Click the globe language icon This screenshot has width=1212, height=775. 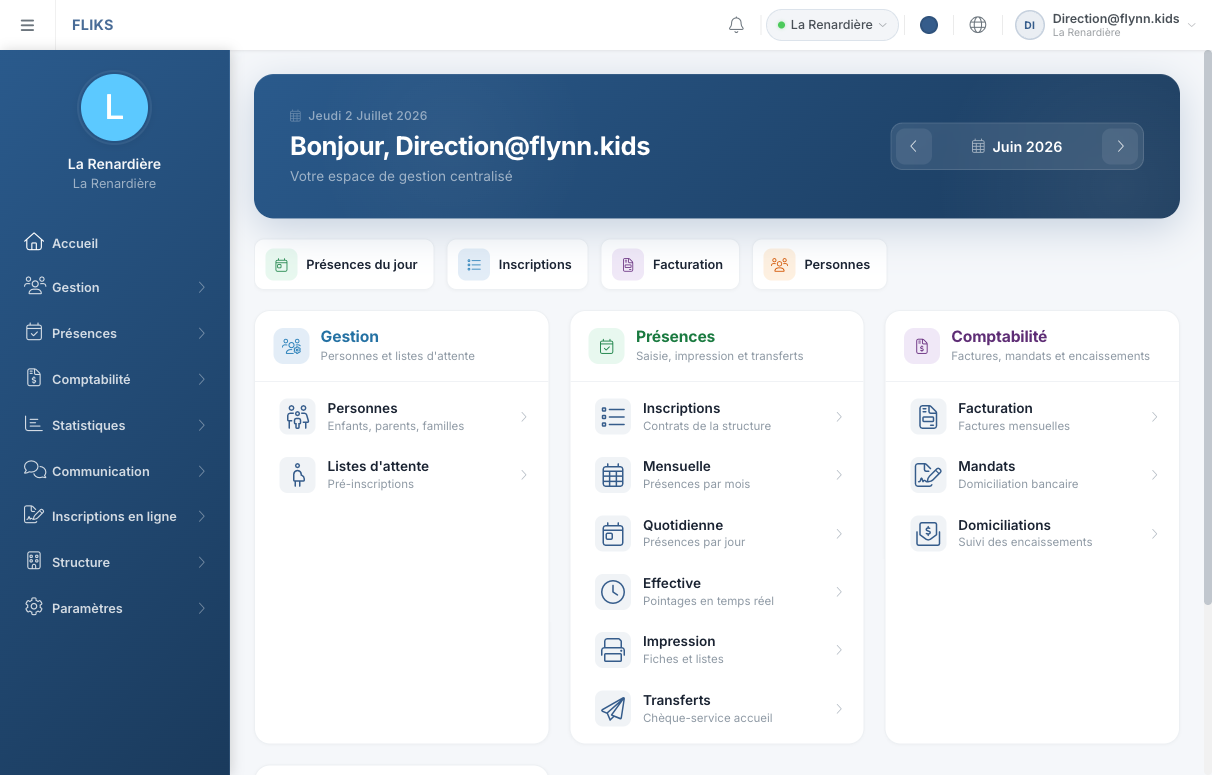978,25
